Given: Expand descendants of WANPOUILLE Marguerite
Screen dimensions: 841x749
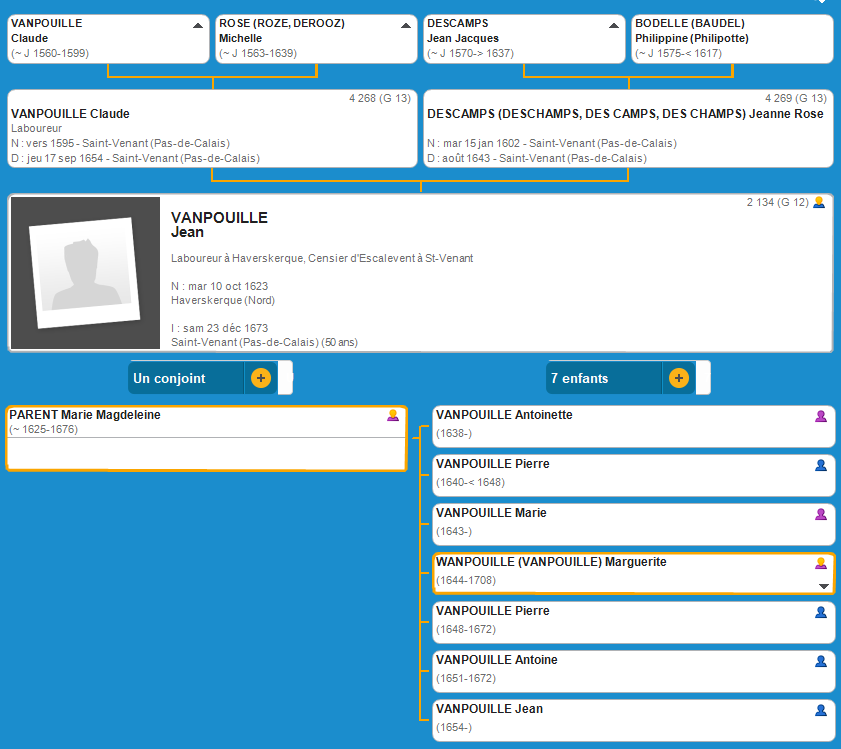Looking at the screenshot, I should click(823, 586).
